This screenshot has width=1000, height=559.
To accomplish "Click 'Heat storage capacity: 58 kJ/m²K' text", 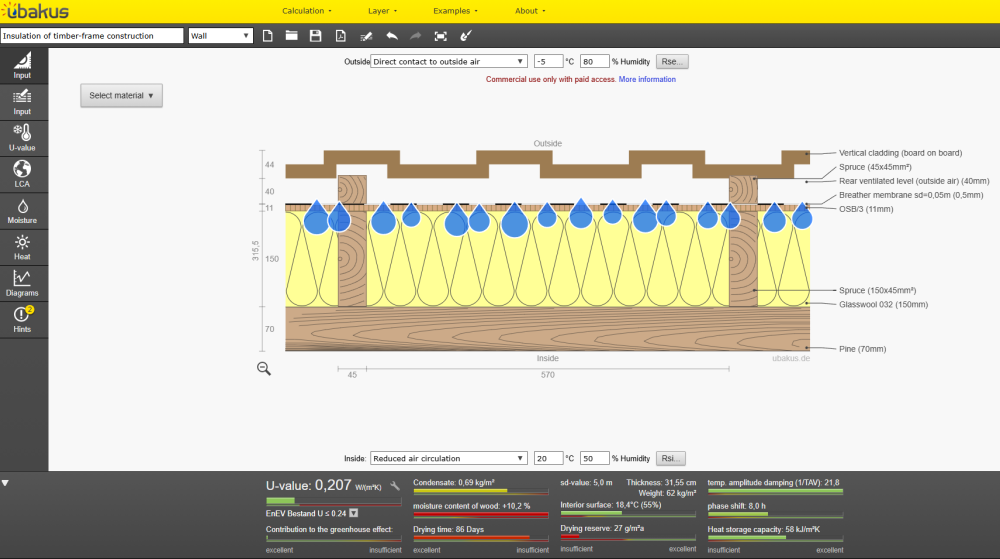I will 763,529.
